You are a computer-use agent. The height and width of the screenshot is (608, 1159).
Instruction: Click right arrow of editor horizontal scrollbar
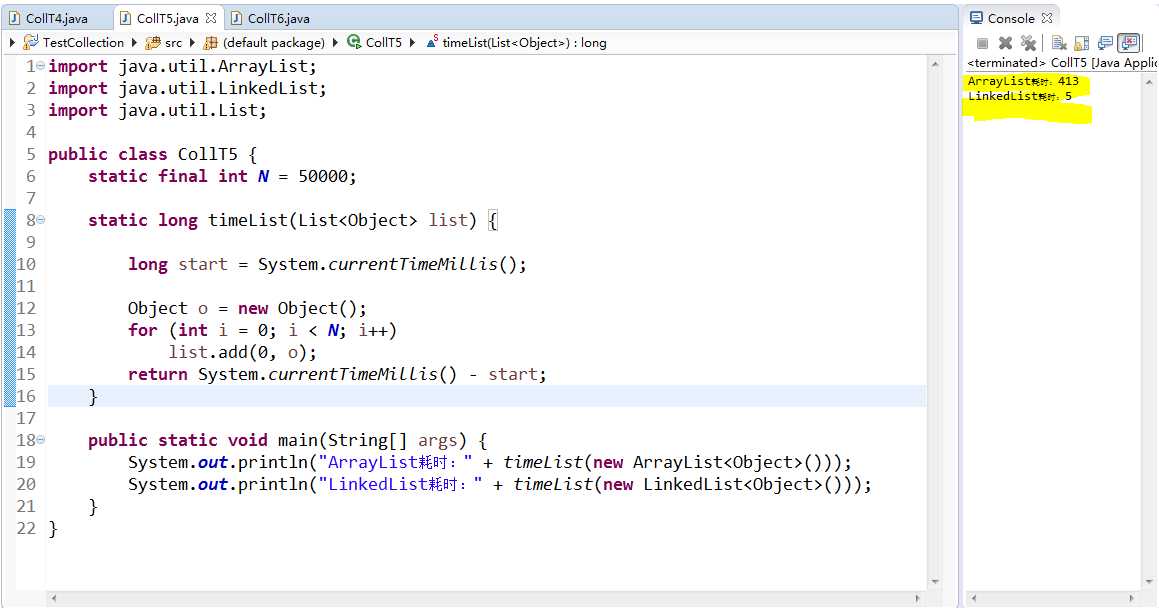917,598
